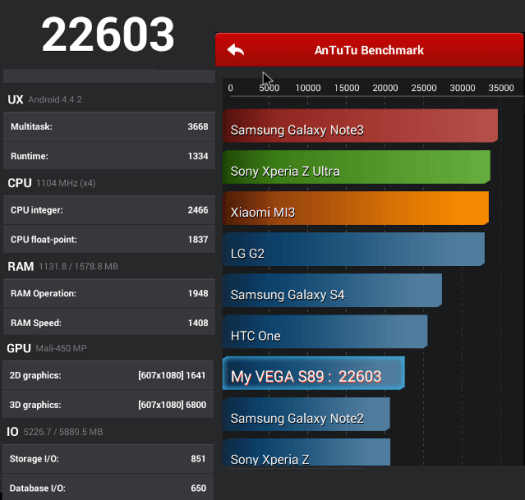The width and height of the screenshot is (525, 500).
Task: Select the Samsung Galaxy Note2 bar
Action: (306, 414)
